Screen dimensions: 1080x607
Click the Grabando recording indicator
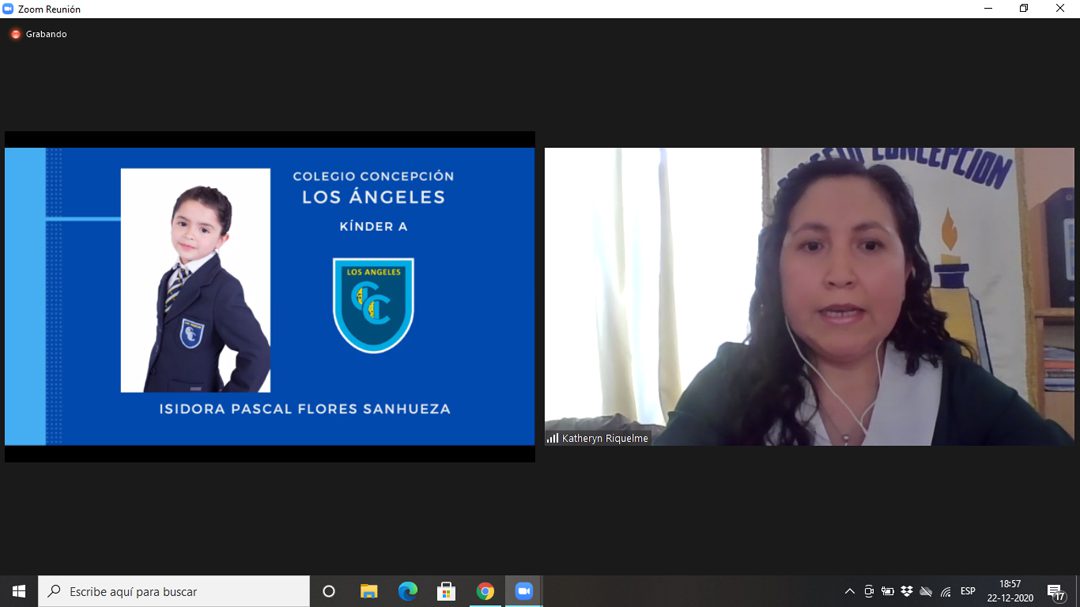click(x=39, y=34)
